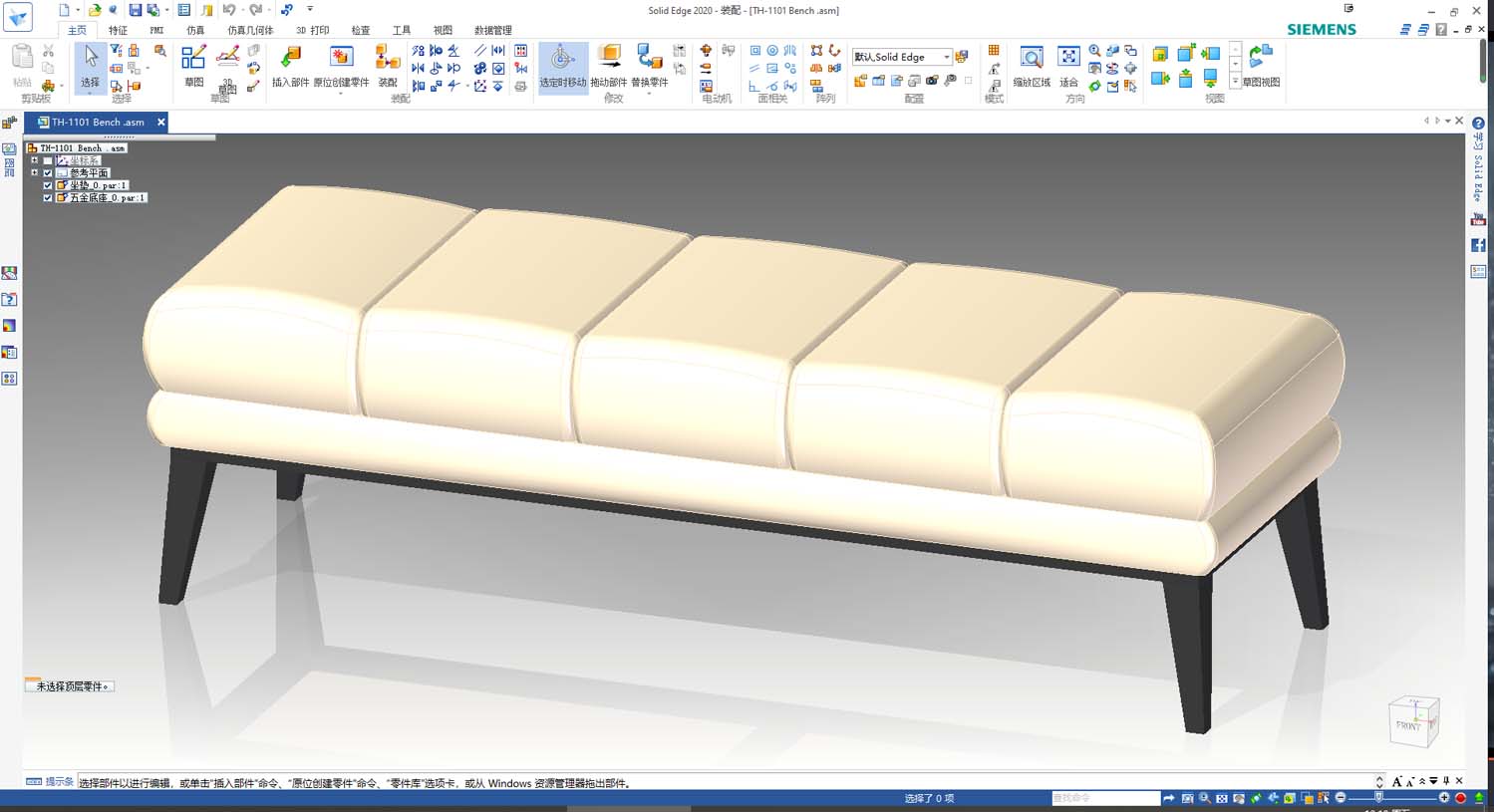Open Customize Quick Access Toolbar arrow
1494x812 pixels.
coord(310,10)
